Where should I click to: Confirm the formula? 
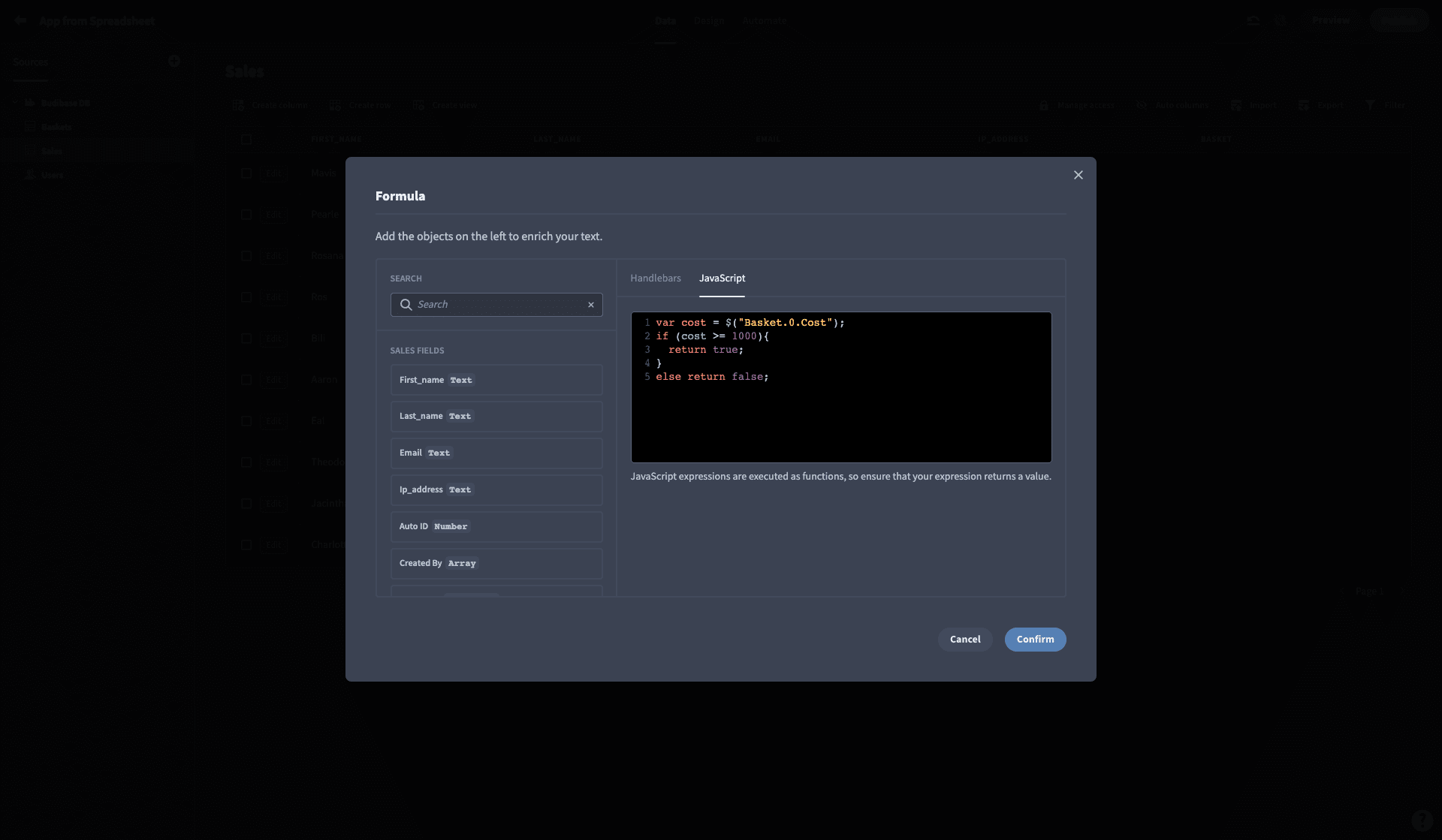pyautogui.click(x=1035, y=640)
